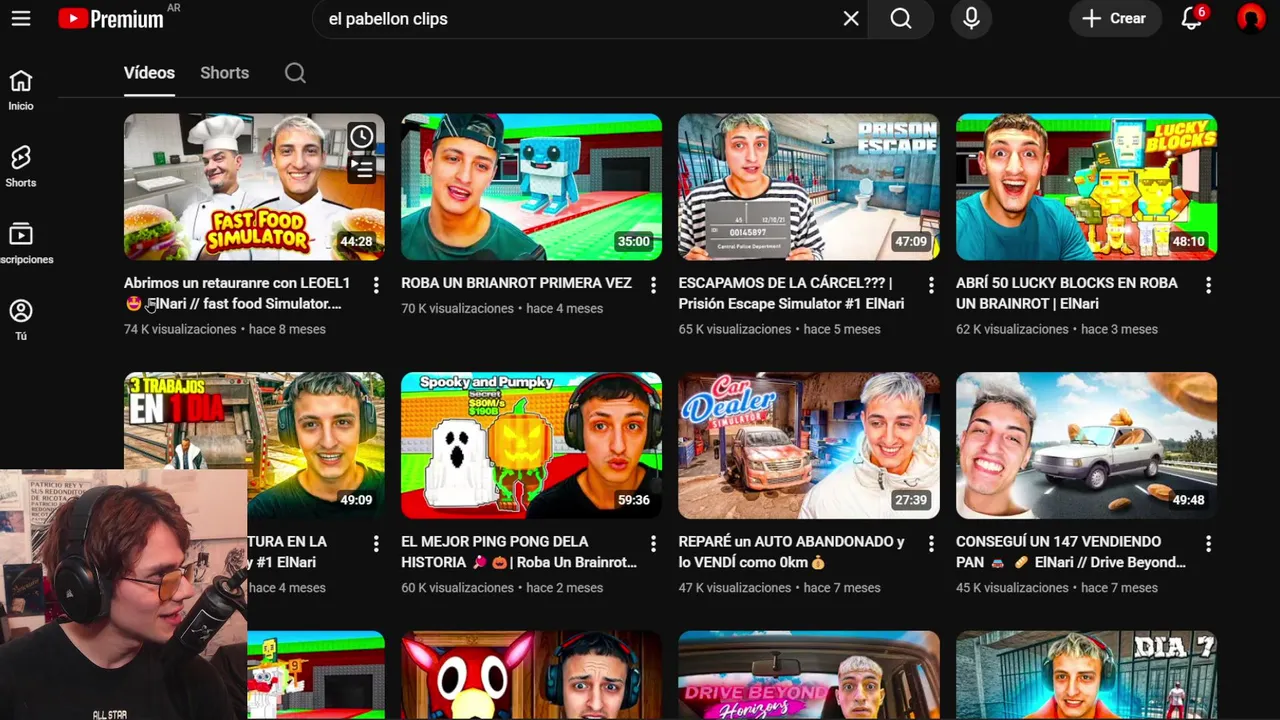The width and height of the screenshot is (1280, 720).
Task: Open options for CONSEGUÍ UN 147 video
Action: pyautogui.click(x=1208, y=543)
